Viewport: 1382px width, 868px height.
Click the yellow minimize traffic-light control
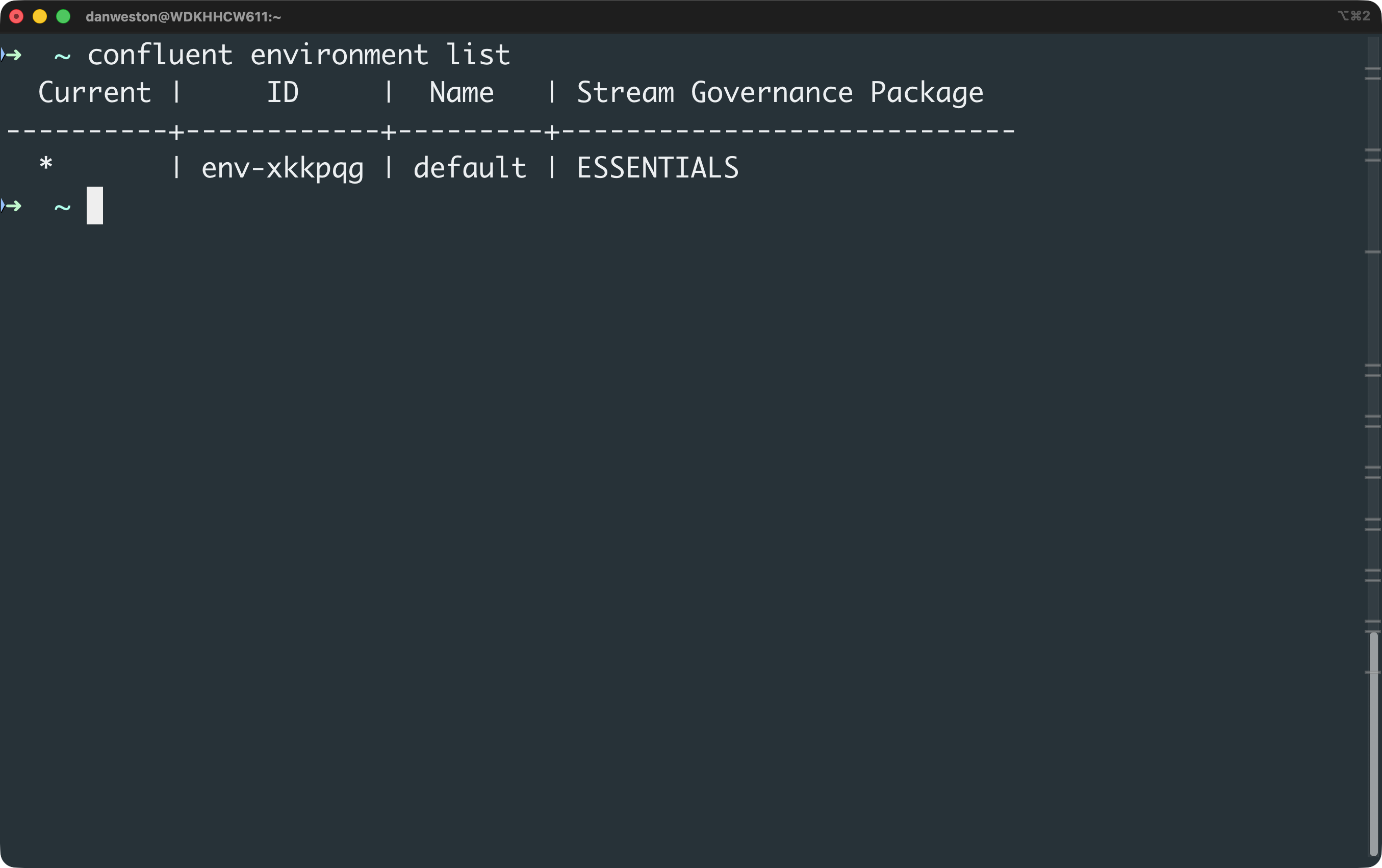[40, 17]
